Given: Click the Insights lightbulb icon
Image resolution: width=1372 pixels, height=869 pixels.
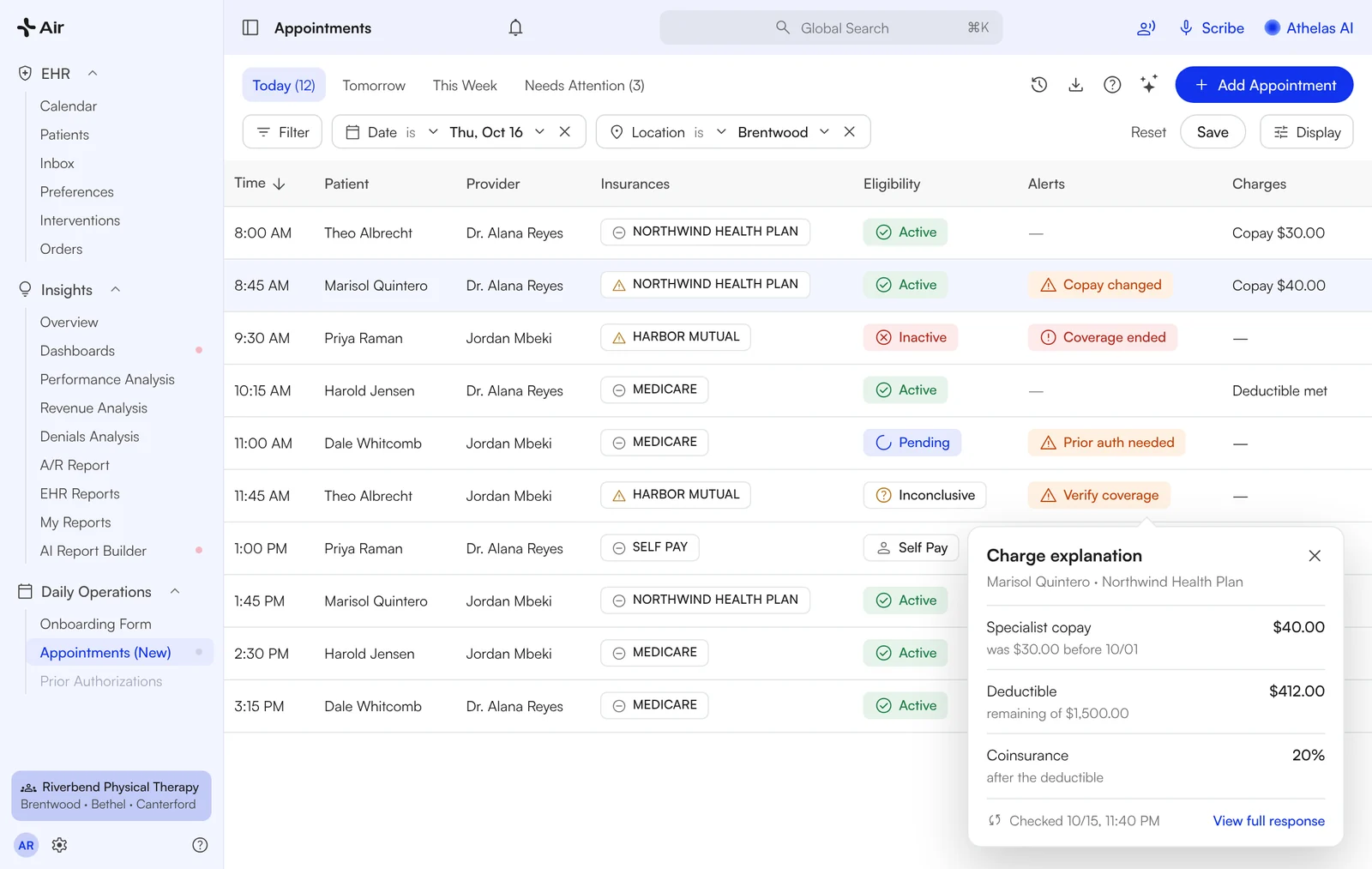Looking at the screenshot, I should coord(25,290).
